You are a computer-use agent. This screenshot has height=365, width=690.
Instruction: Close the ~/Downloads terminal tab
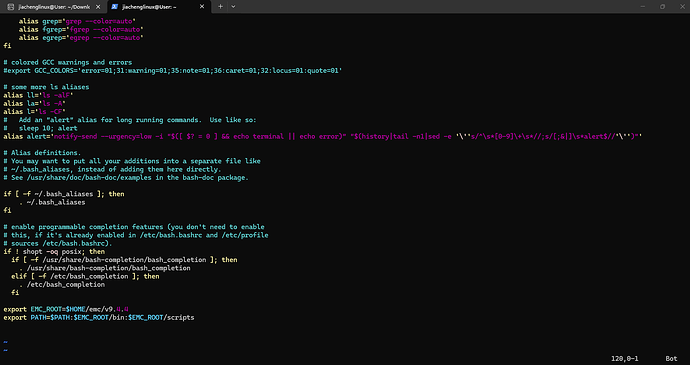(98, 7)
